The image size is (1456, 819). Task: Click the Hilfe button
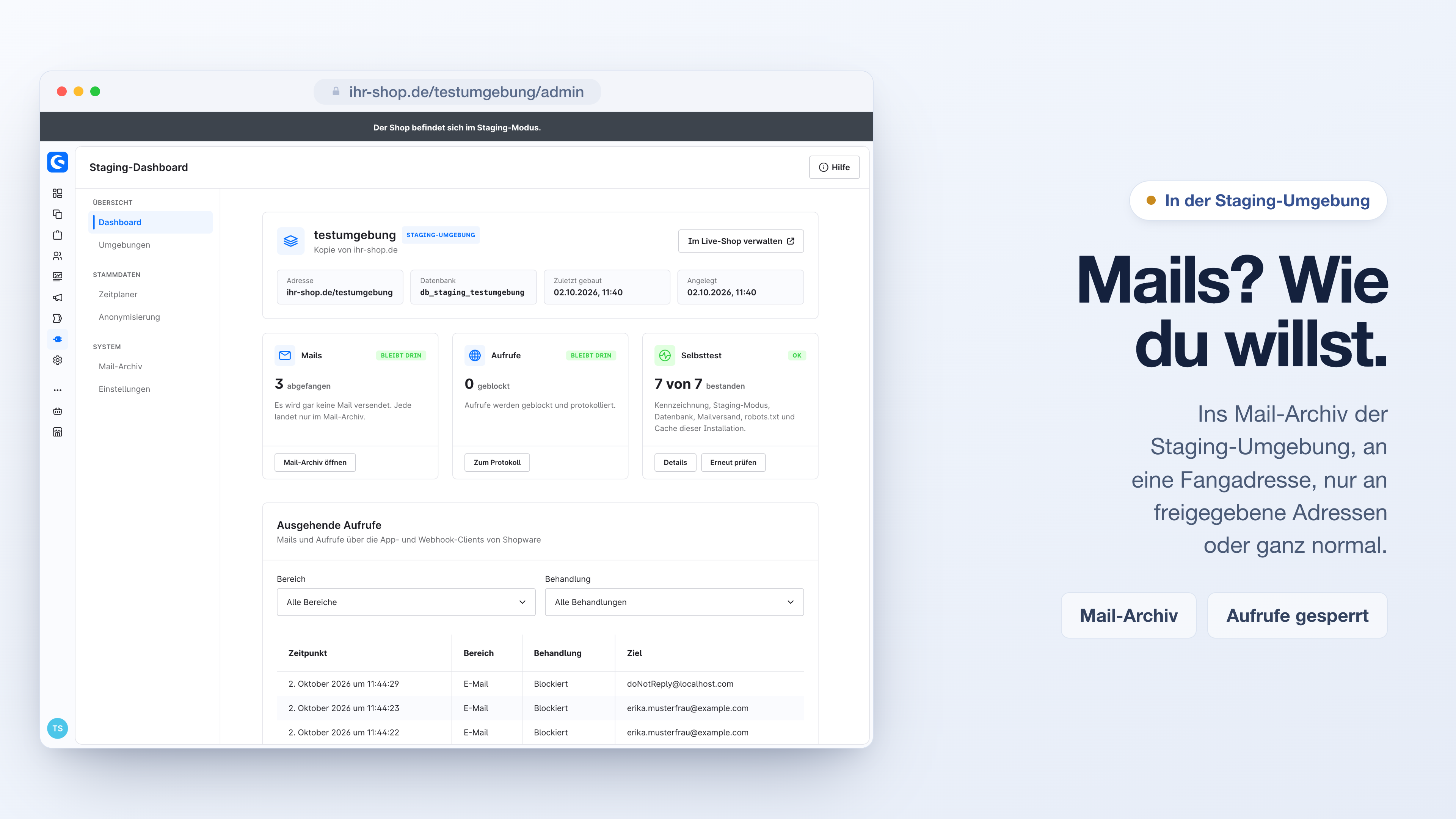click(834, 167)
